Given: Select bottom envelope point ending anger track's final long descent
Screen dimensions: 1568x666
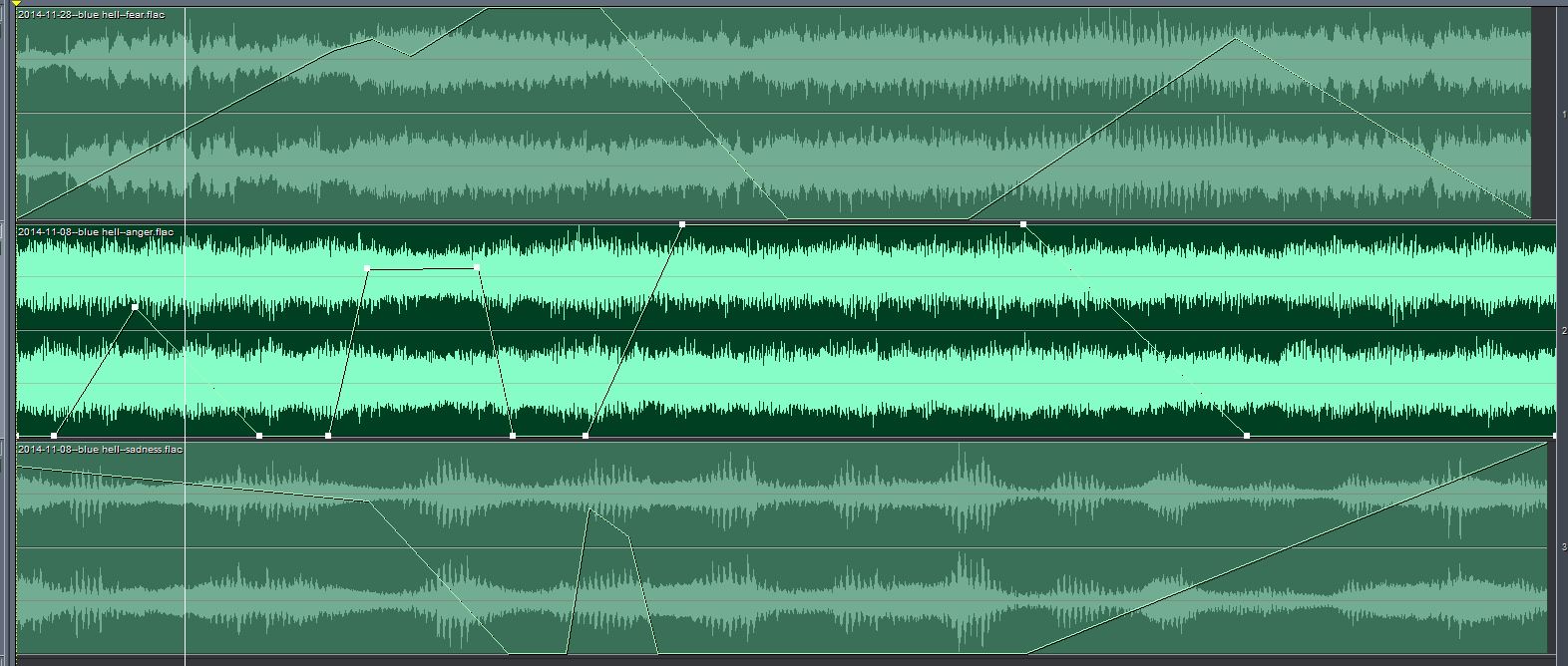Looking at the screenshot, I should [1247, 436].
